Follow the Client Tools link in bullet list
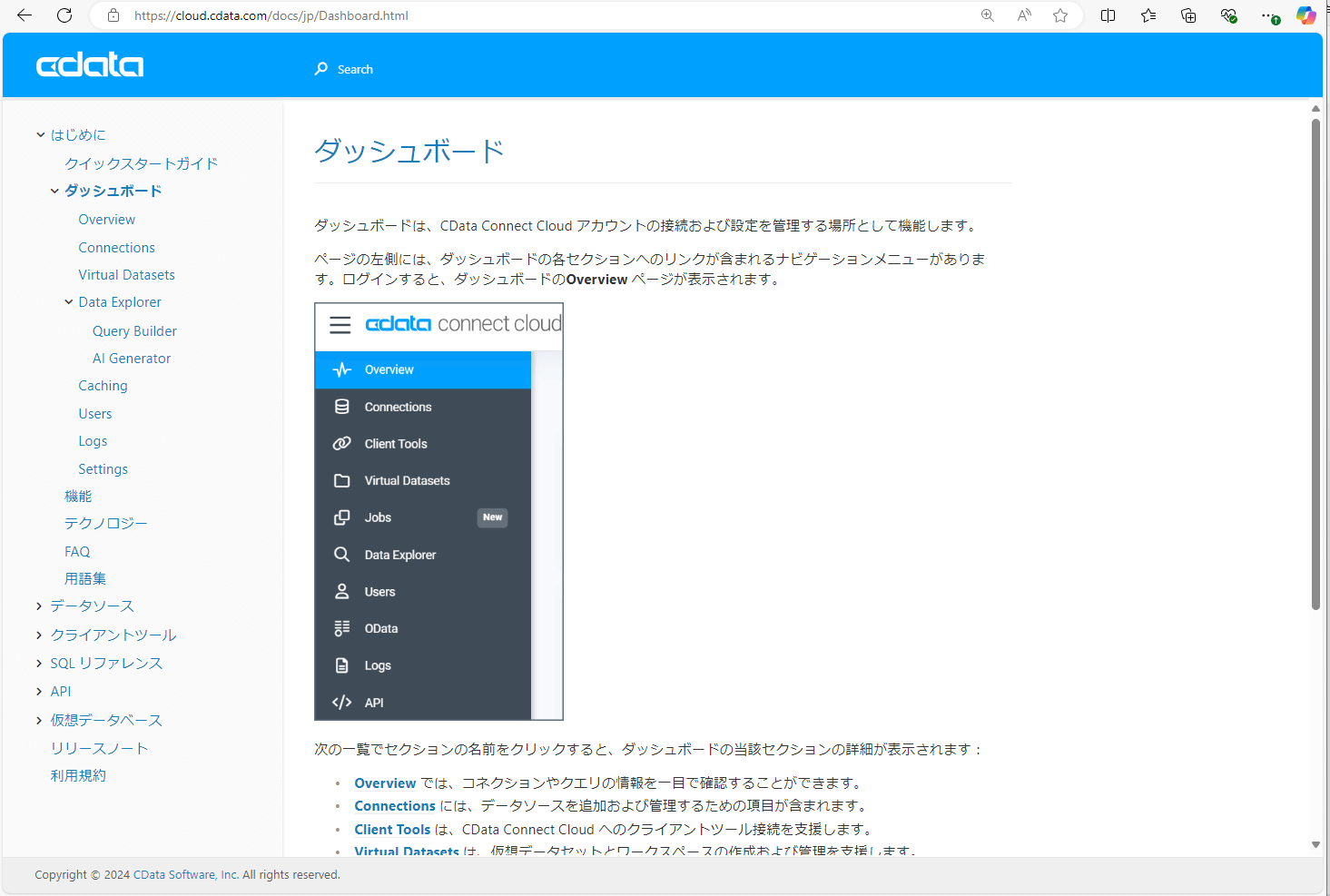The image size is (1330, 896). pos(392,830)
